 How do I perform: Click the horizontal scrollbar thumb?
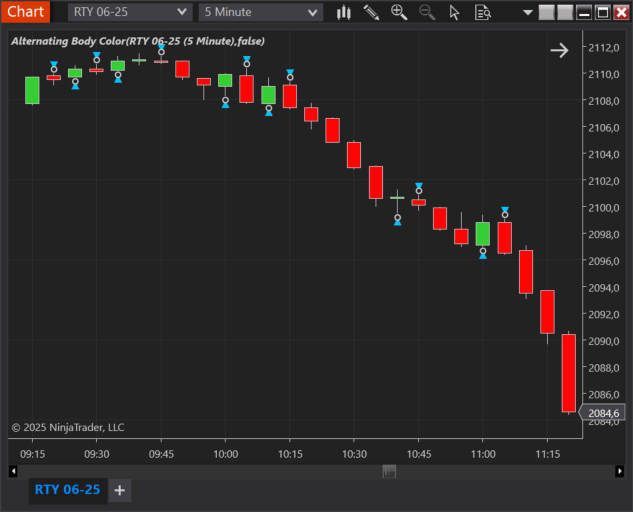point(389,471)
